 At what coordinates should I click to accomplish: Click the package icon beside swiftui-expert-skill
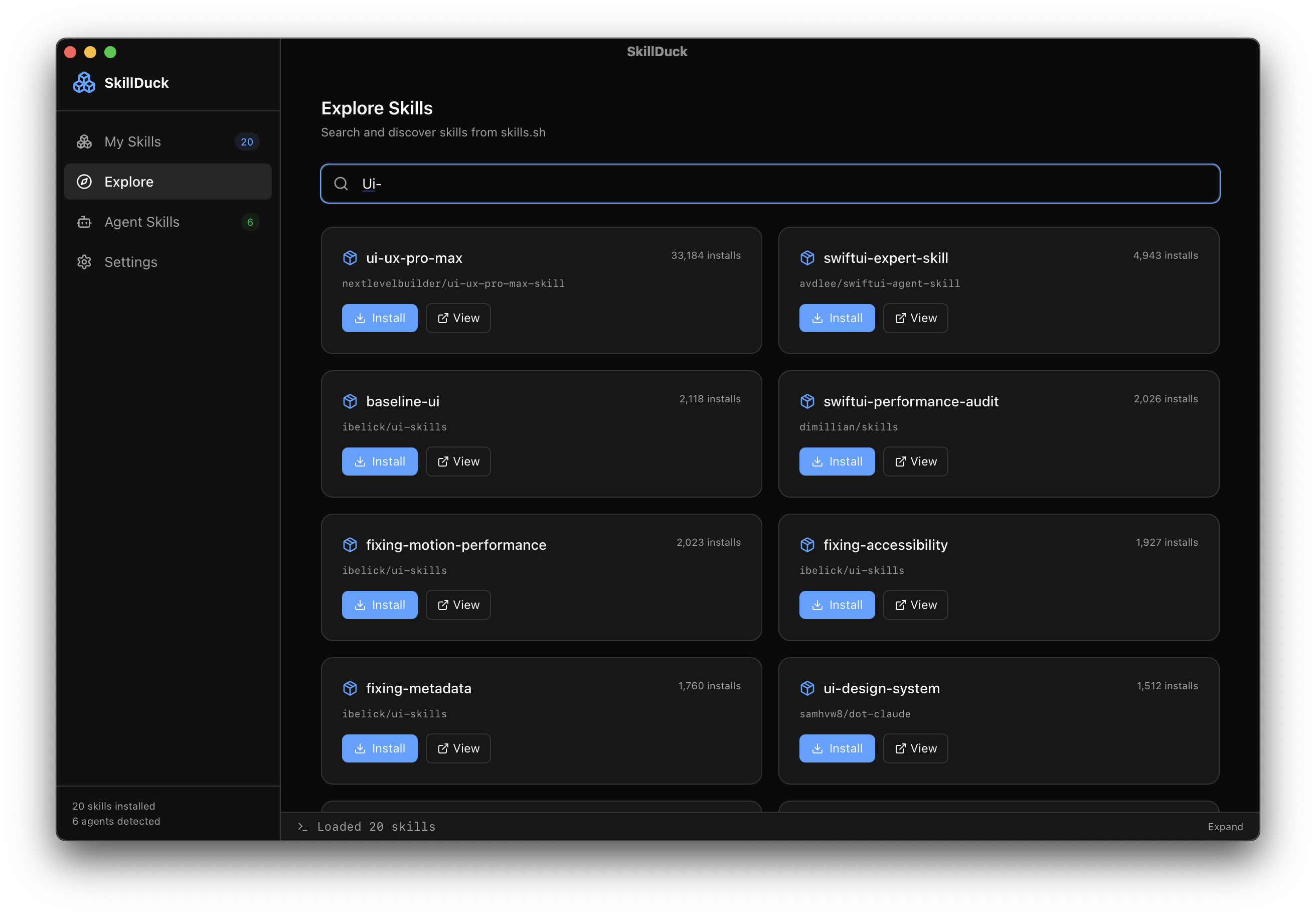(x=807, y=258)
